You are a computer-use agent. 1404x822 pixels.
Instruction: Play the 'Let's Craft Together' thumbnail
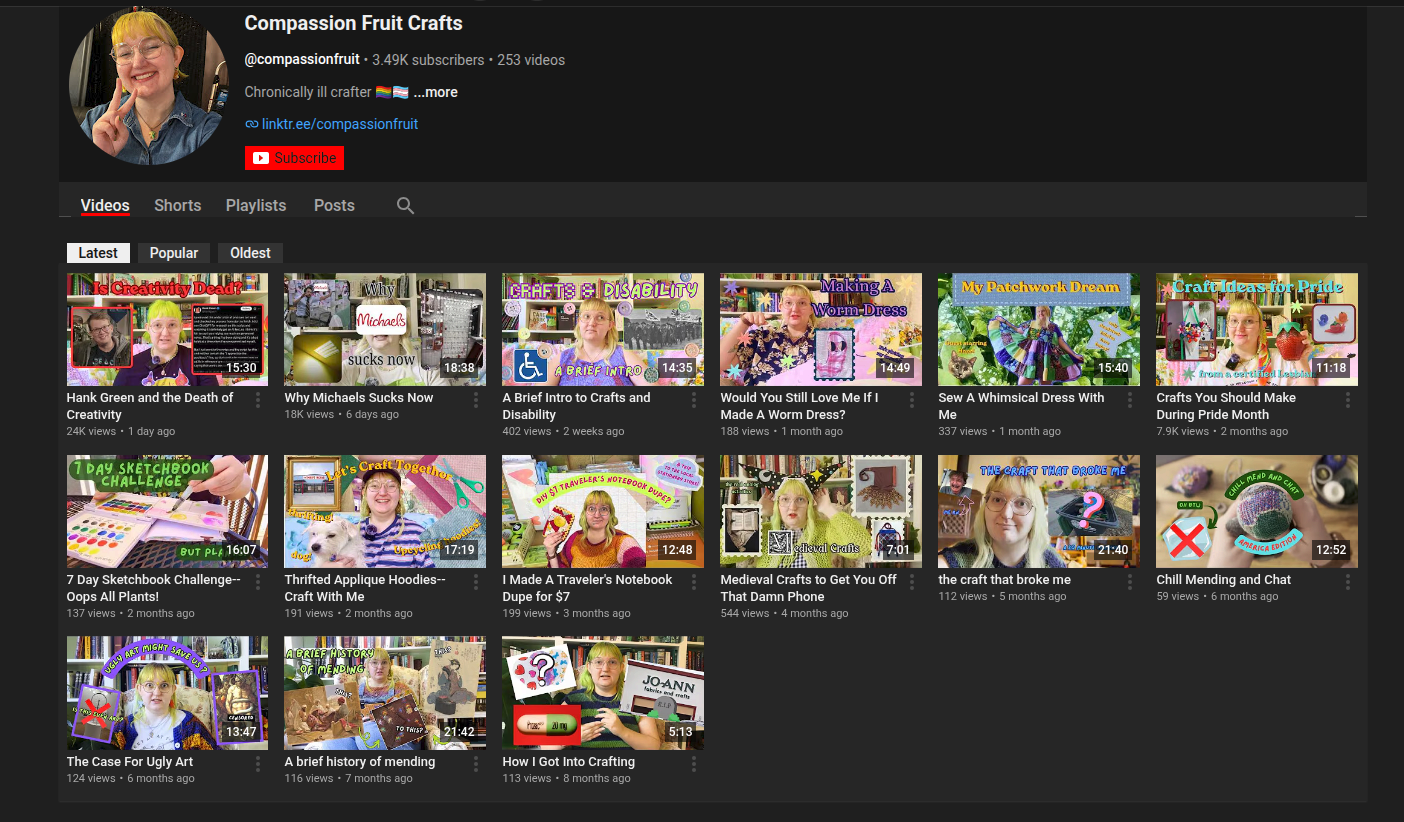tap(385, 512)
